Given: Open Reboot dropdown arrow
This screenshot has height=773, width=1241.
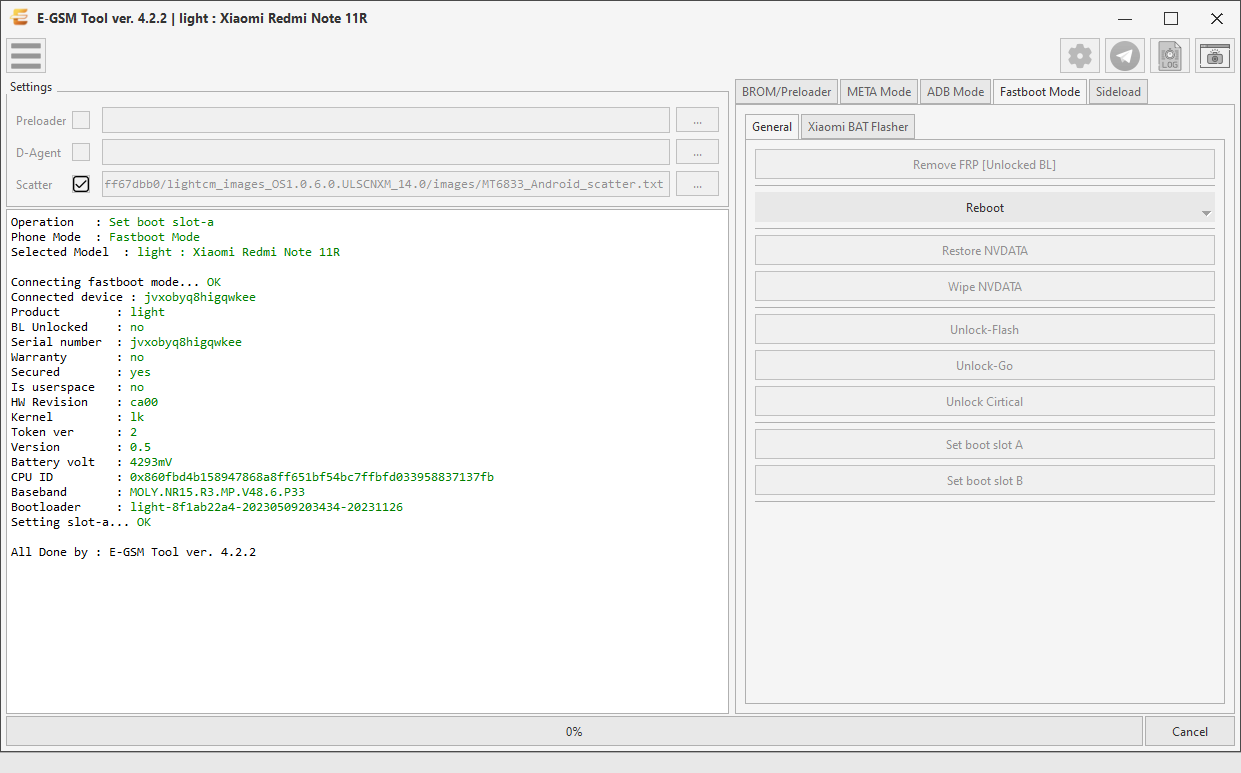Looking at the screenshot, I should coord(1206,213).
